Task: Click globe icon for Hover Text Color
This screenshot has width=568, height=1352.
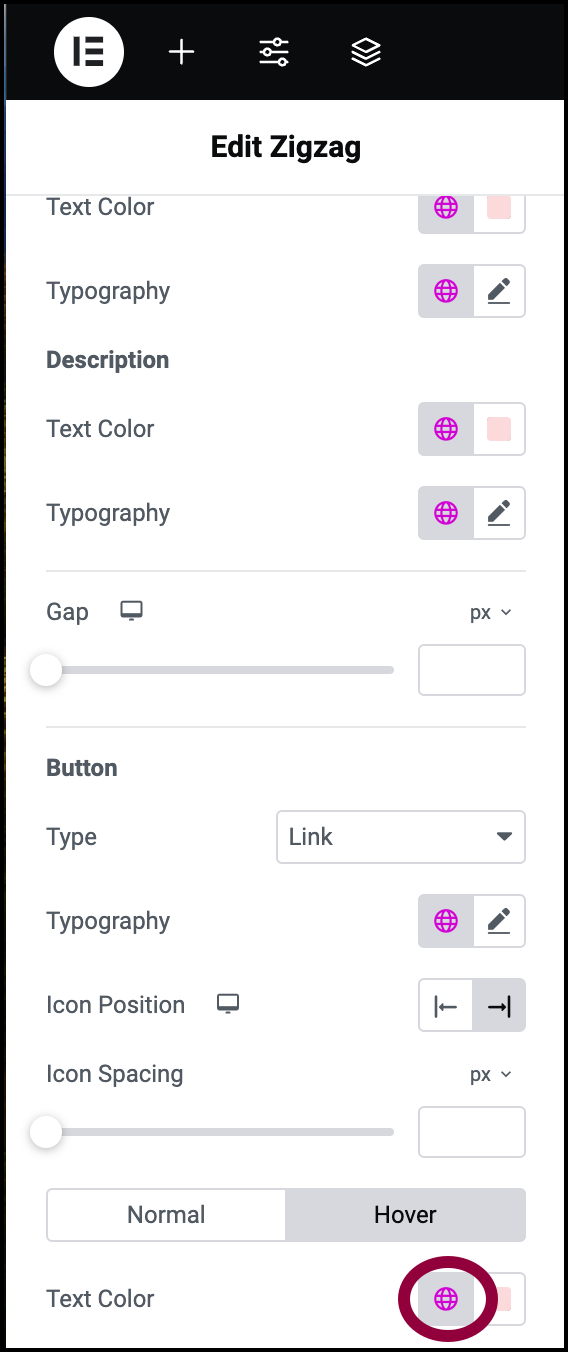Action: pyautogui.click(x=446, y=1299)
